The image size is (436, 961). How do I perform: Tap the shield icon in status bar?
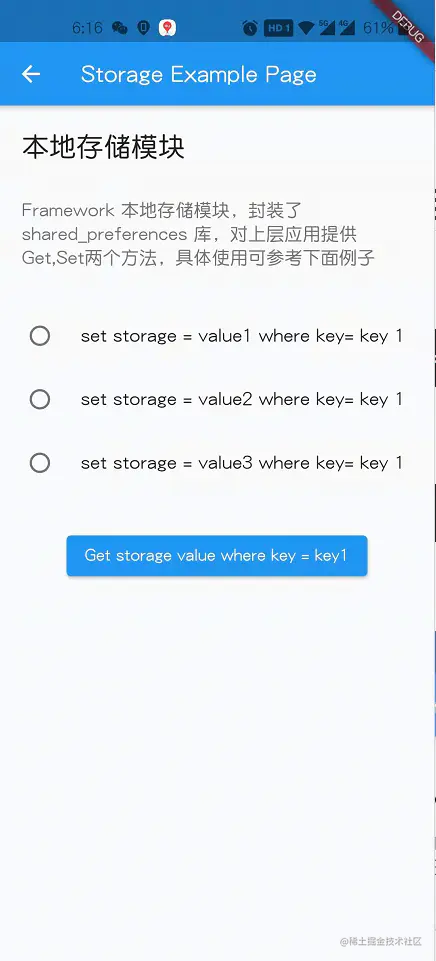[143, 28]
